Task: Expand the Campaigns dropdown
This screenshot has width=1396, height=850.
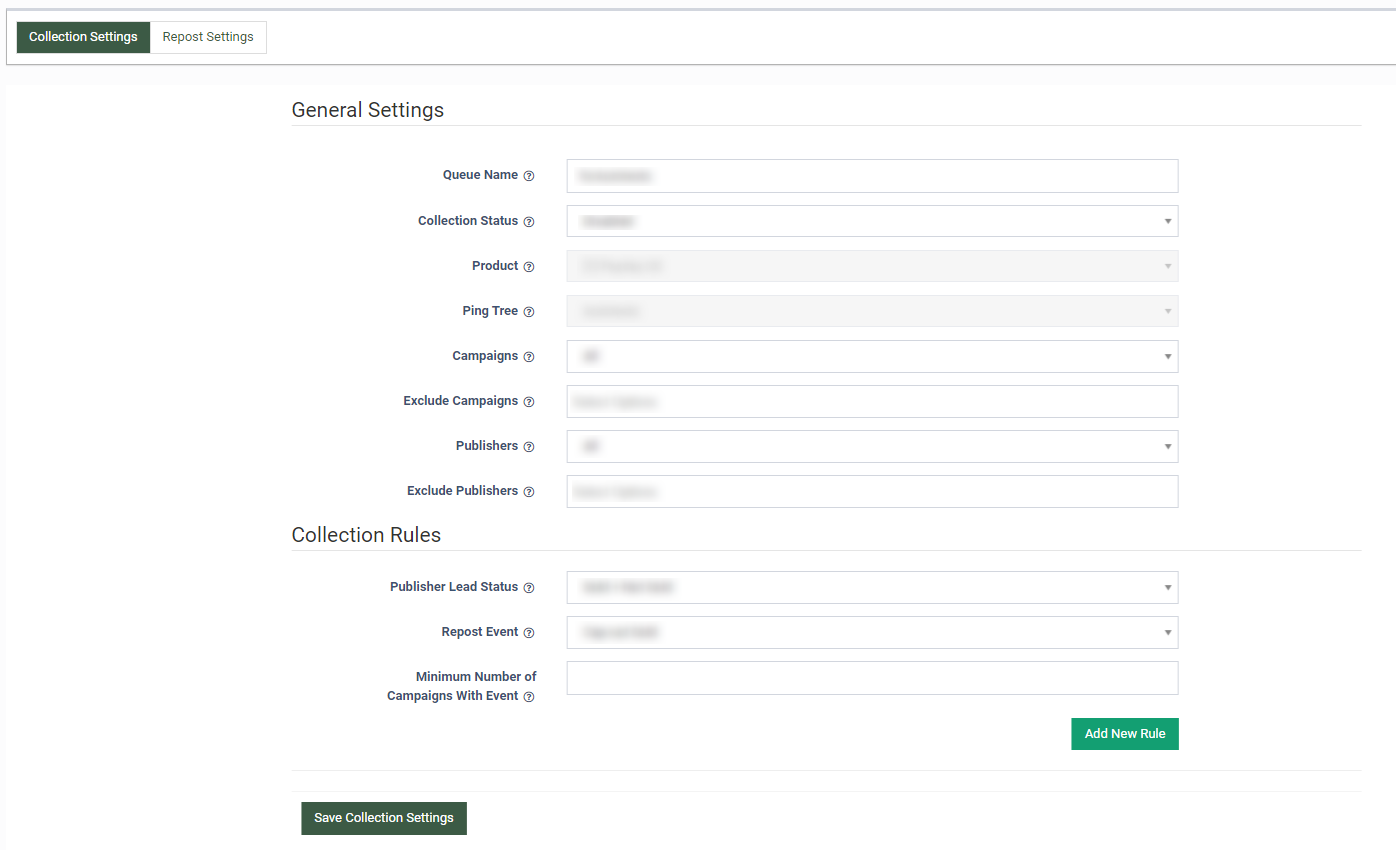Action: (x=871, y=356)
